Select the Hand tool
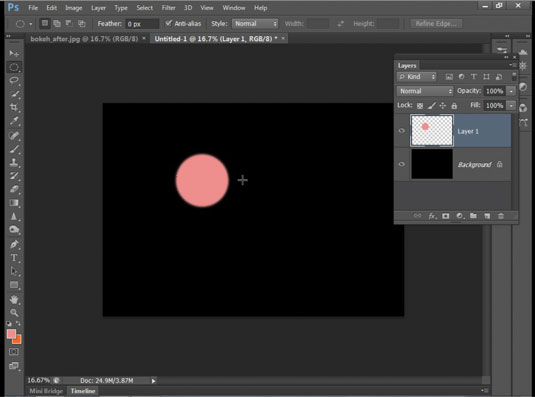535x397 pixels. (14, 299)
